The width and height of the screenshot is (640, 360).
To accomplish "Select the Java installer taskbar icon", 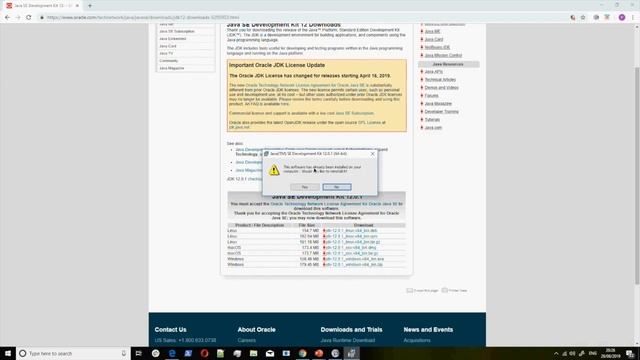I will click(x=351, y=353).
